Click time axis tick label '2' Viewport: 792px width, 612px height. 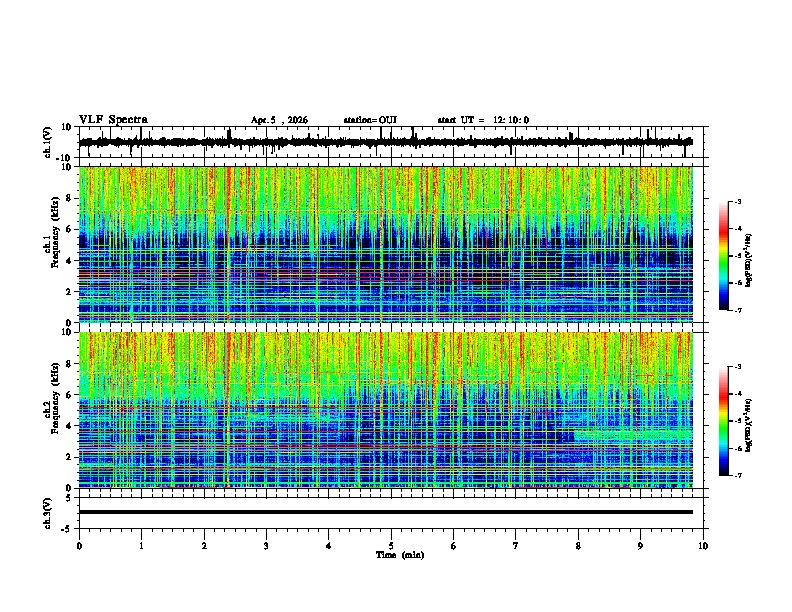(x=204, y=546)
